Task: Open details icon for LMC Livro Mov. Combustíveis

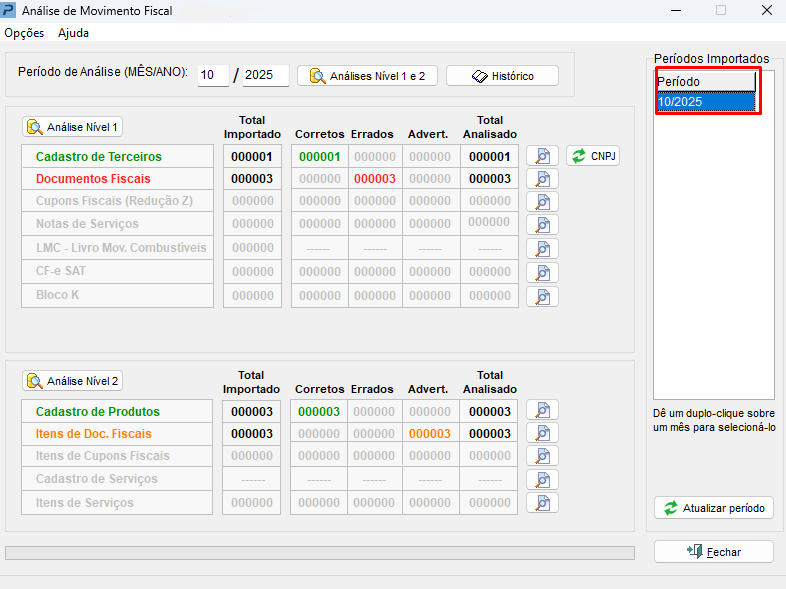Action: pos(542,248)
